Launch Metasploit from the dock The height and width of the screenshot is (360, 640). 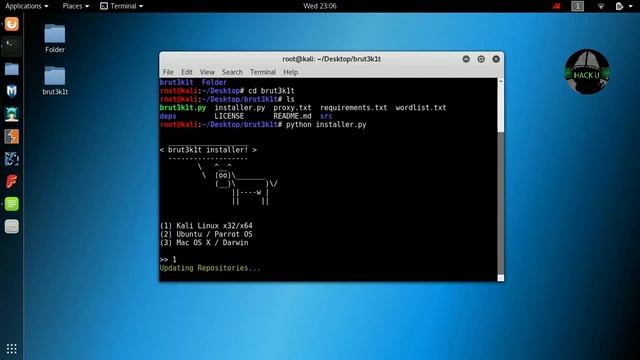11,91
